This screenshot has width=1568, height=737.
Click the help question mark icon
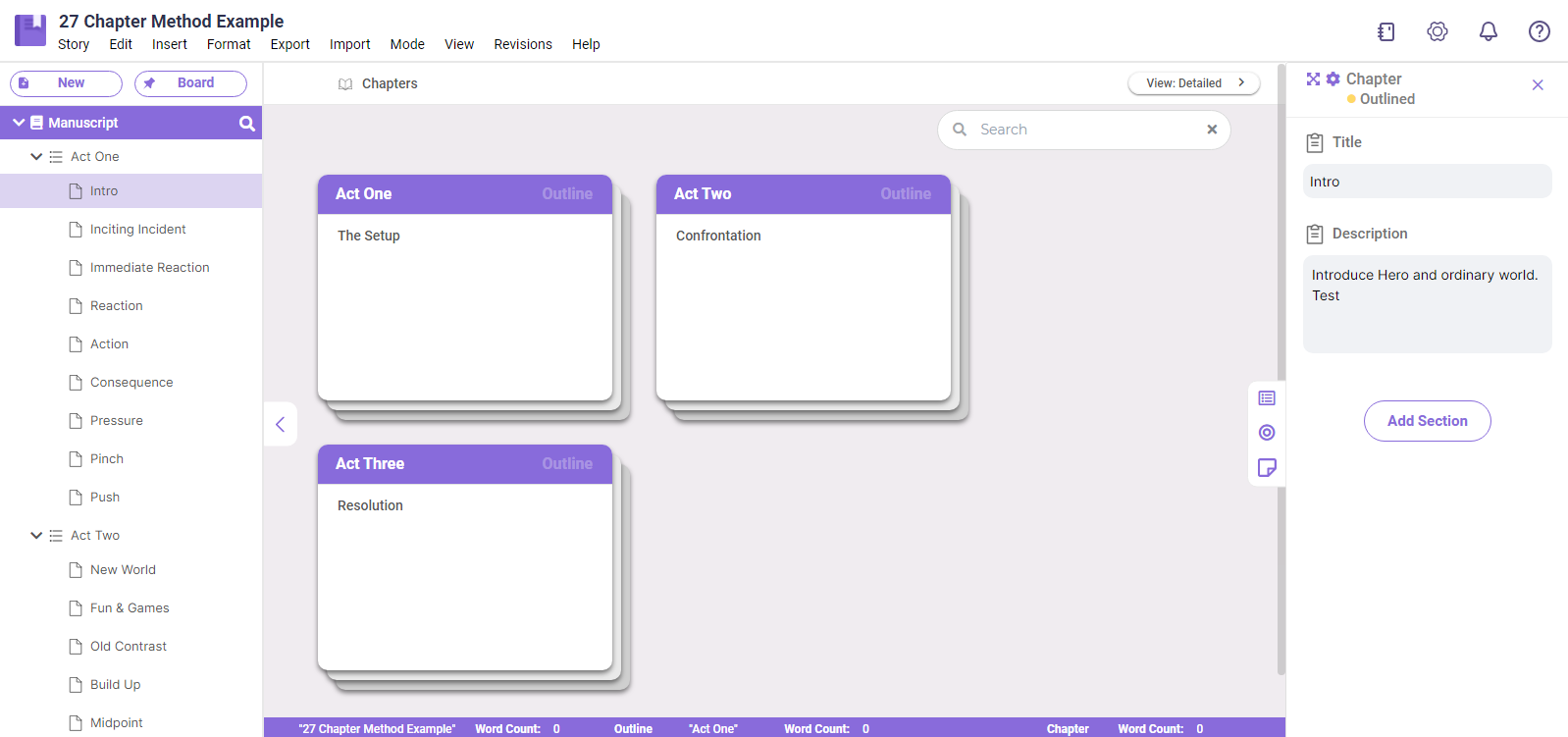(1539, 31)
